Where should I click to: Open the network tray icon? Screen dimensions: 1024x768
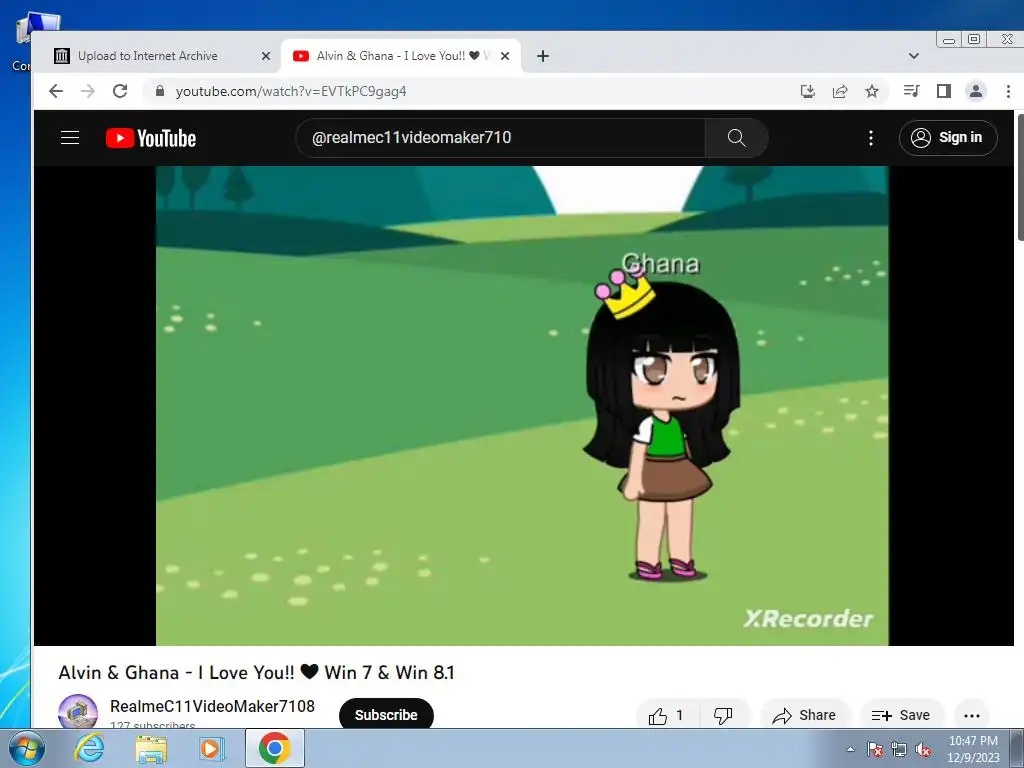point(899,750)
